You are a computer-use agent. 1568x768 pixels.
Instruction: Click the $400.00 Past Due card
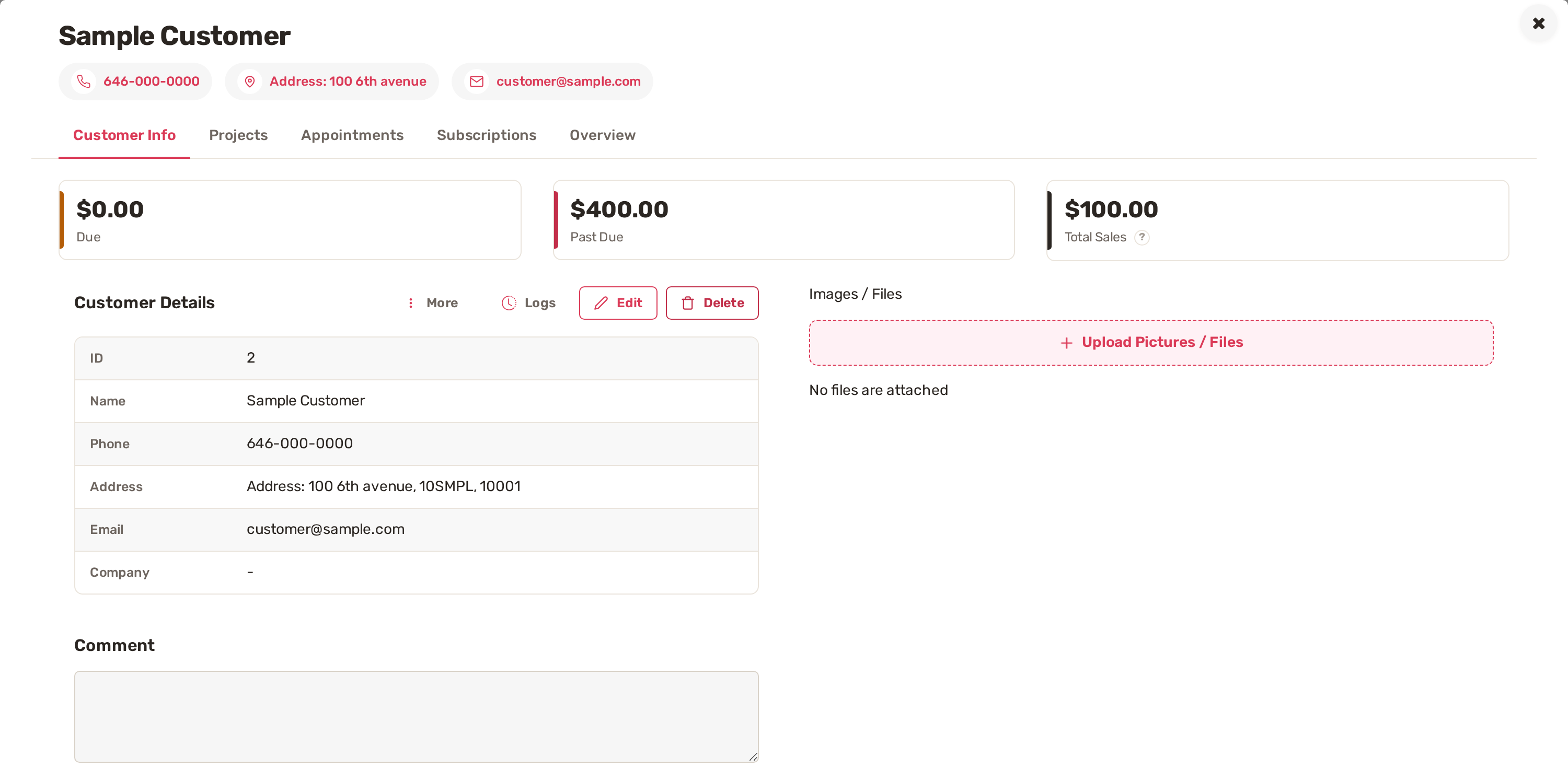tap(783, 219)
